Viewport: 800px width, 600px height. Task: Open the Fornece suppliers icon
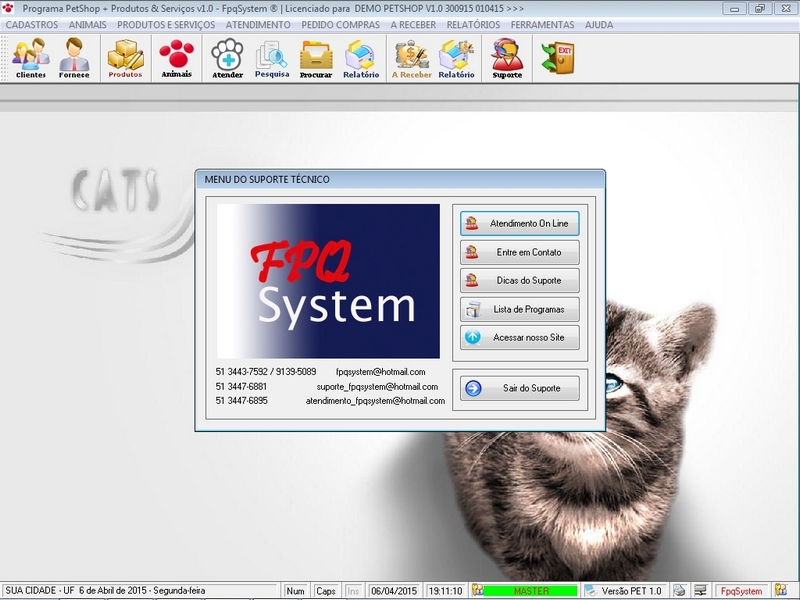[x=74, y=58]
